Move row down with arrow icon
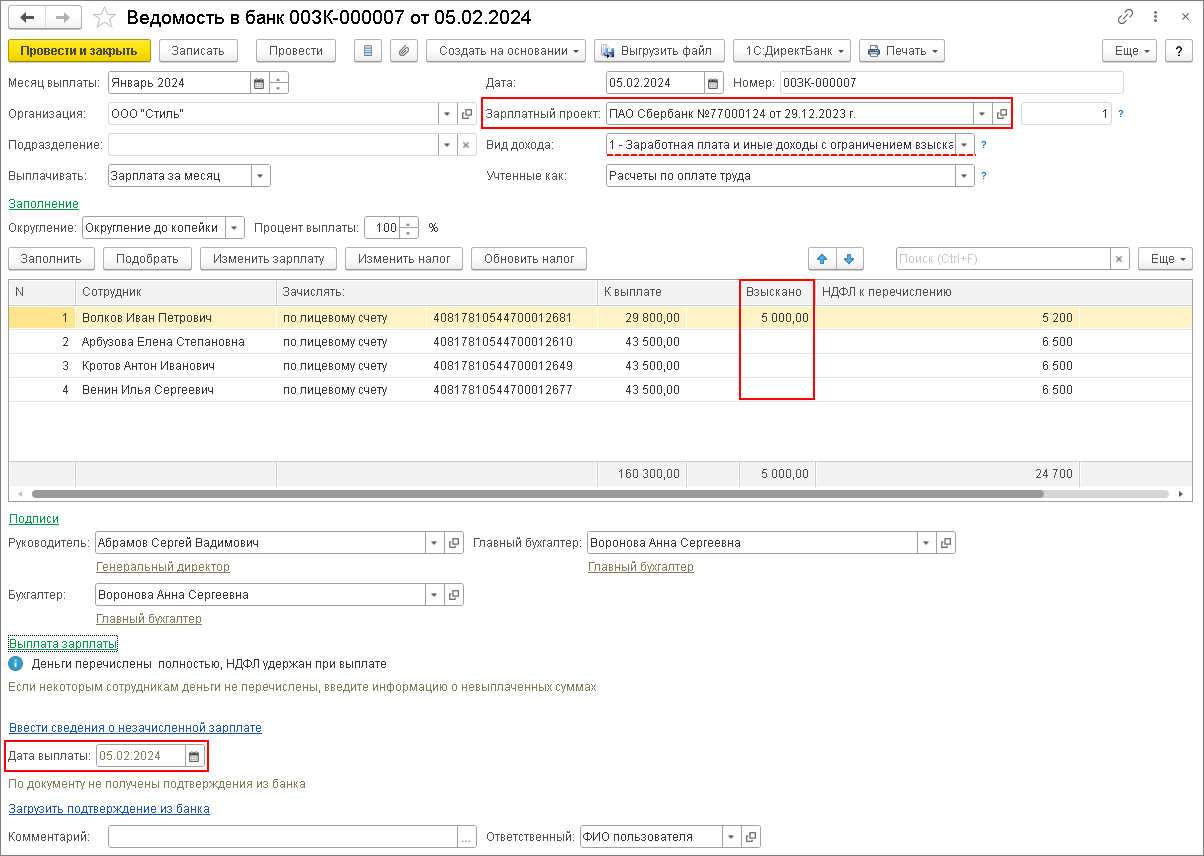 click(x=848, y=259)
